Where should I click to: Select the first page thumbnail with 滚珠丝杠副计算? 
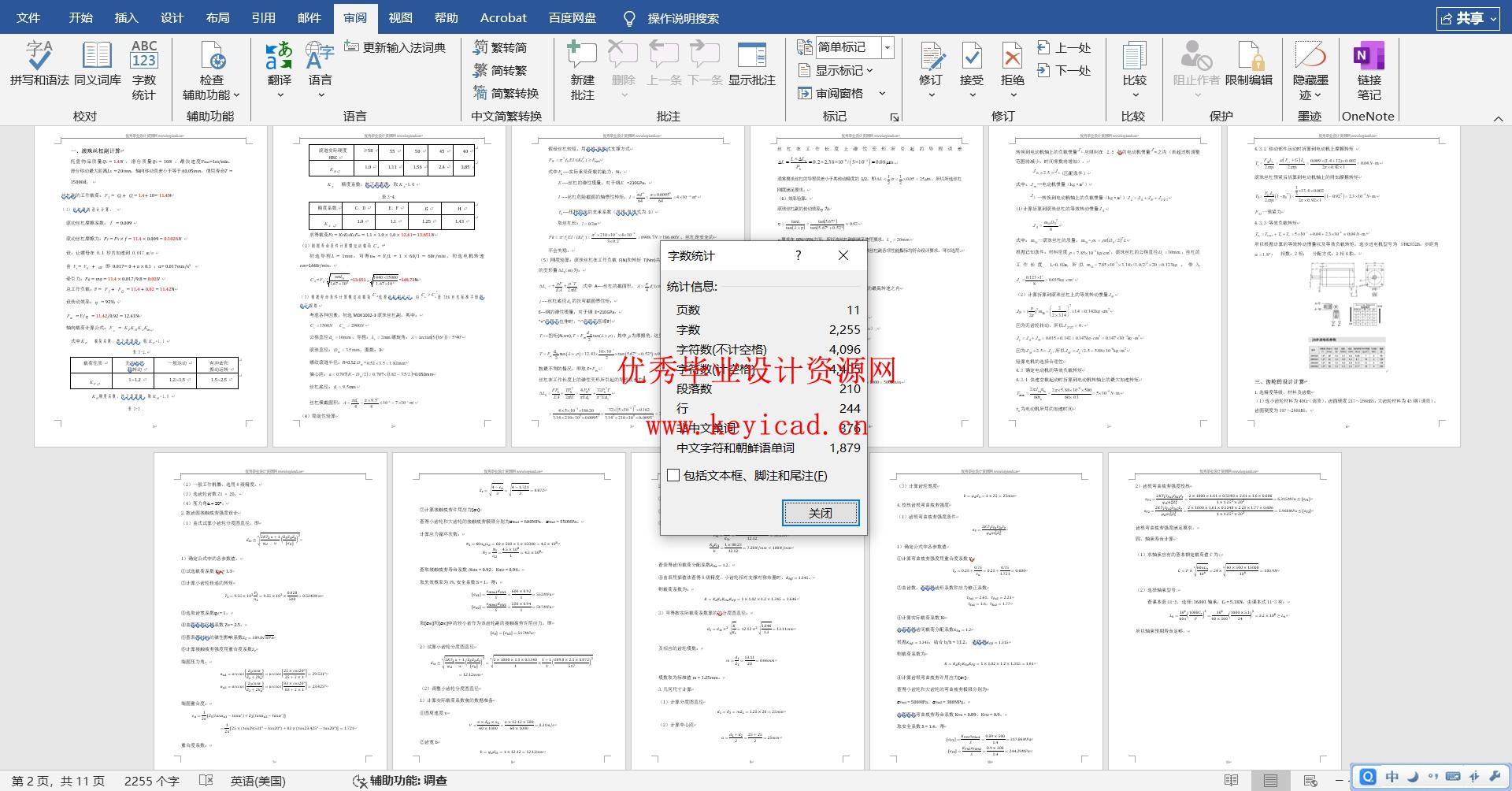150,286
